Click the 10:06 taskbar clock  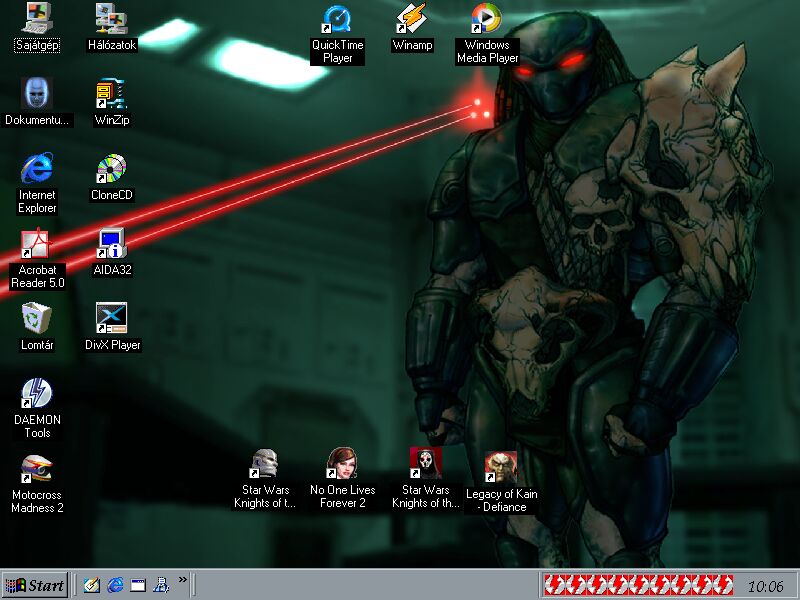pos(765,586)
